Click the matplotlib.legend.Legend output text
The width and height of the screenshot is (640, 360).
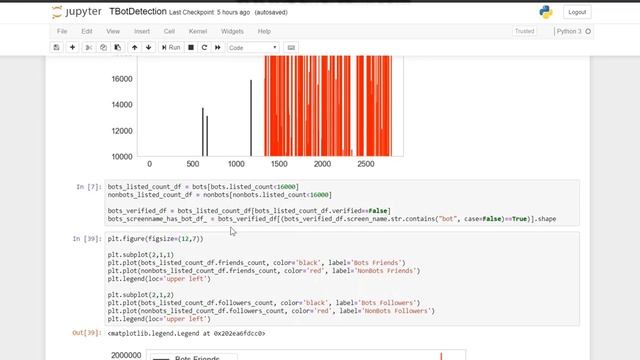click(187, 333)
